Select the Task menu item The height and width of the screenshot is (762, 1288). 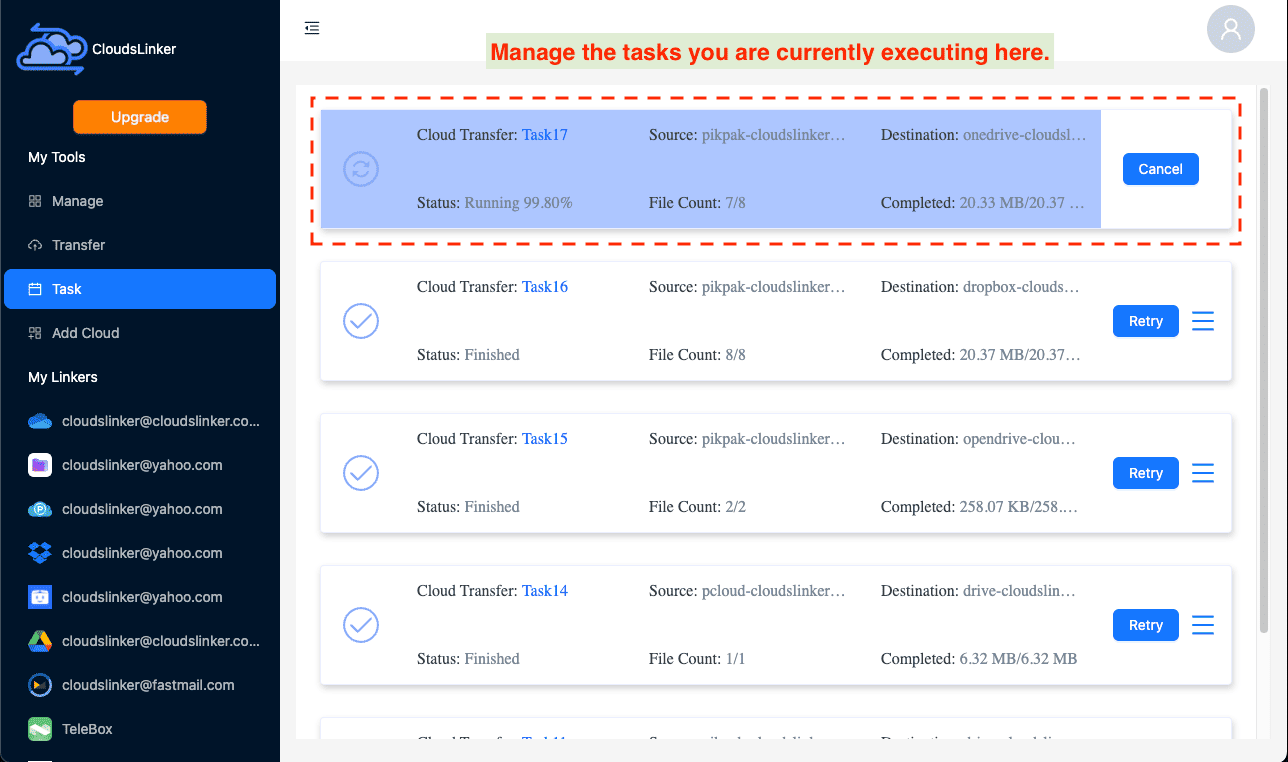coord(140,289)
